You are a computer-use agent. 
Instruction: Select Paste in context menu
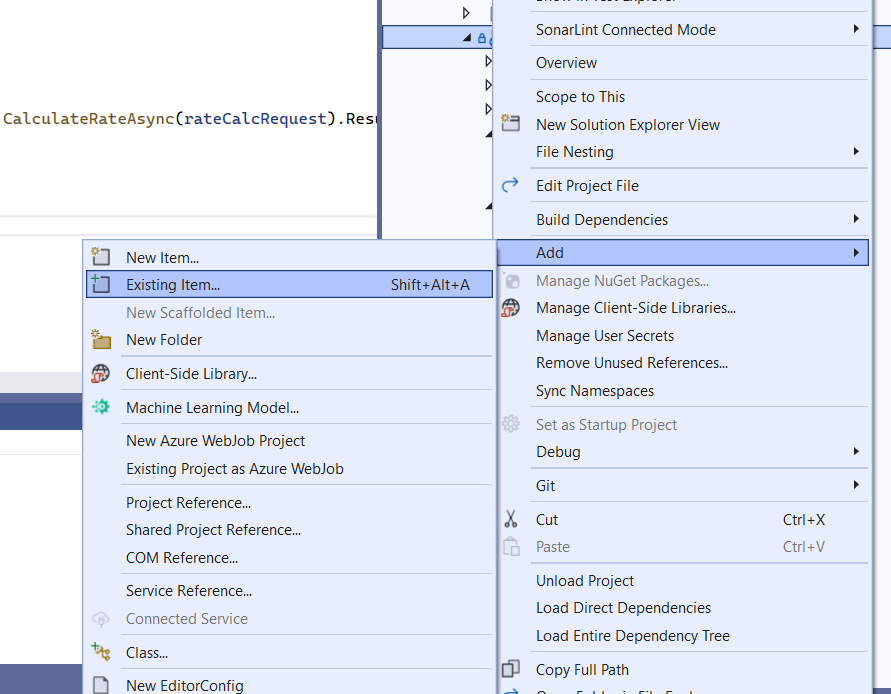point(683,547)
